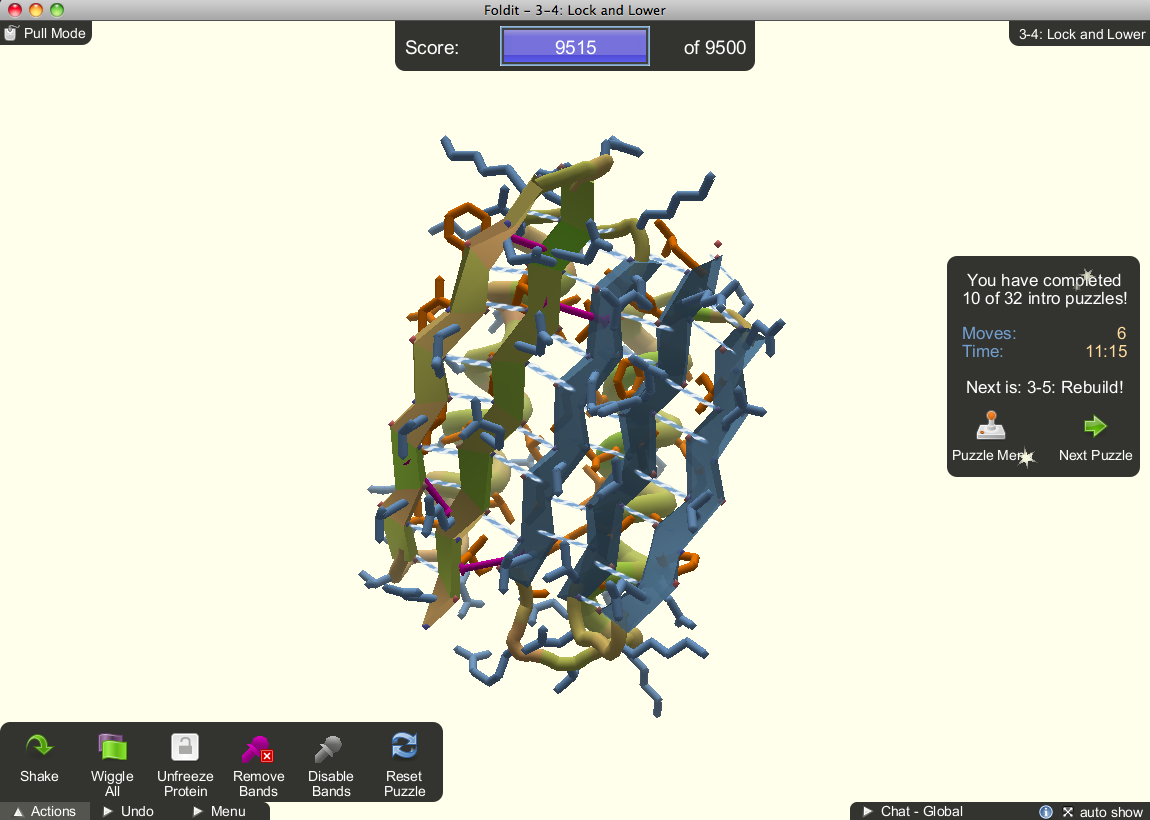
Task: Enable auto show for chat
Action: tap(1112, 811)
